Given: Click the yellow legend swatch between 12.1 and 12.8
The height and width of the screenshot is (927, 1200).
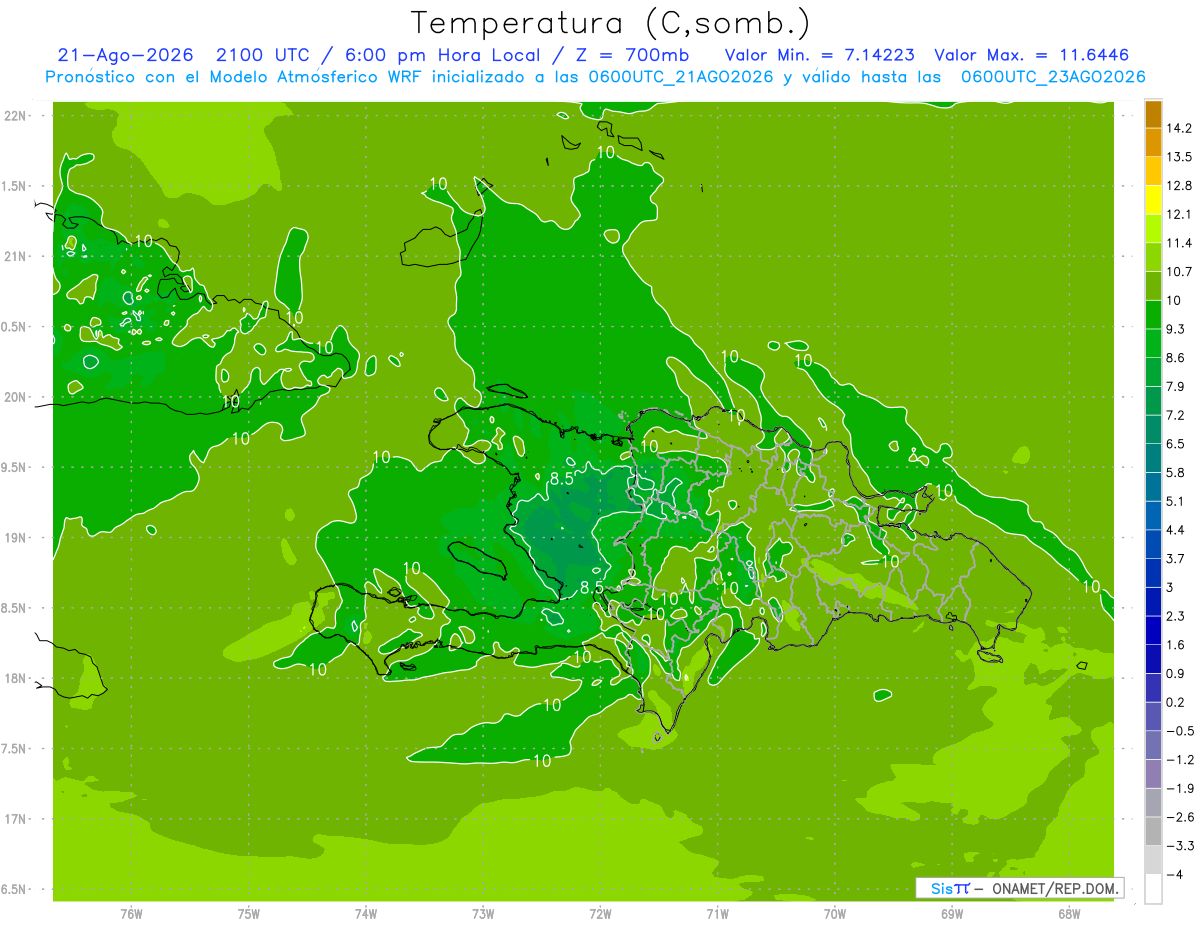Looking at the screenshot, I should pos(1153,200).
